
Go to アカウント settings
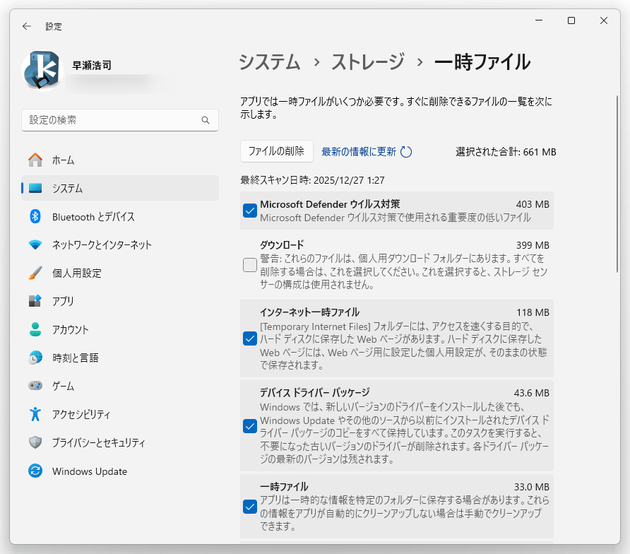[x=120, y=329]
